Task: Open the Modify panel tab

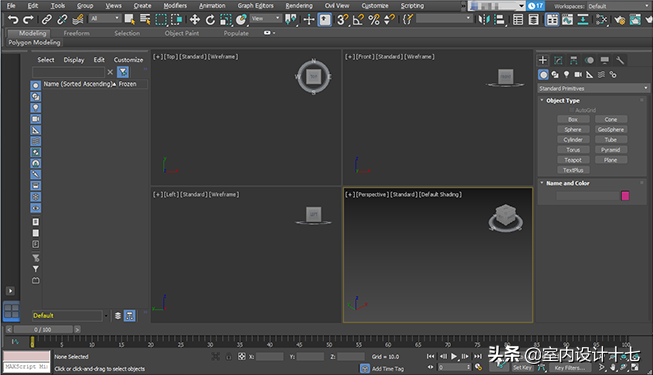Action: pyautogui.click(x=558, y=60)
